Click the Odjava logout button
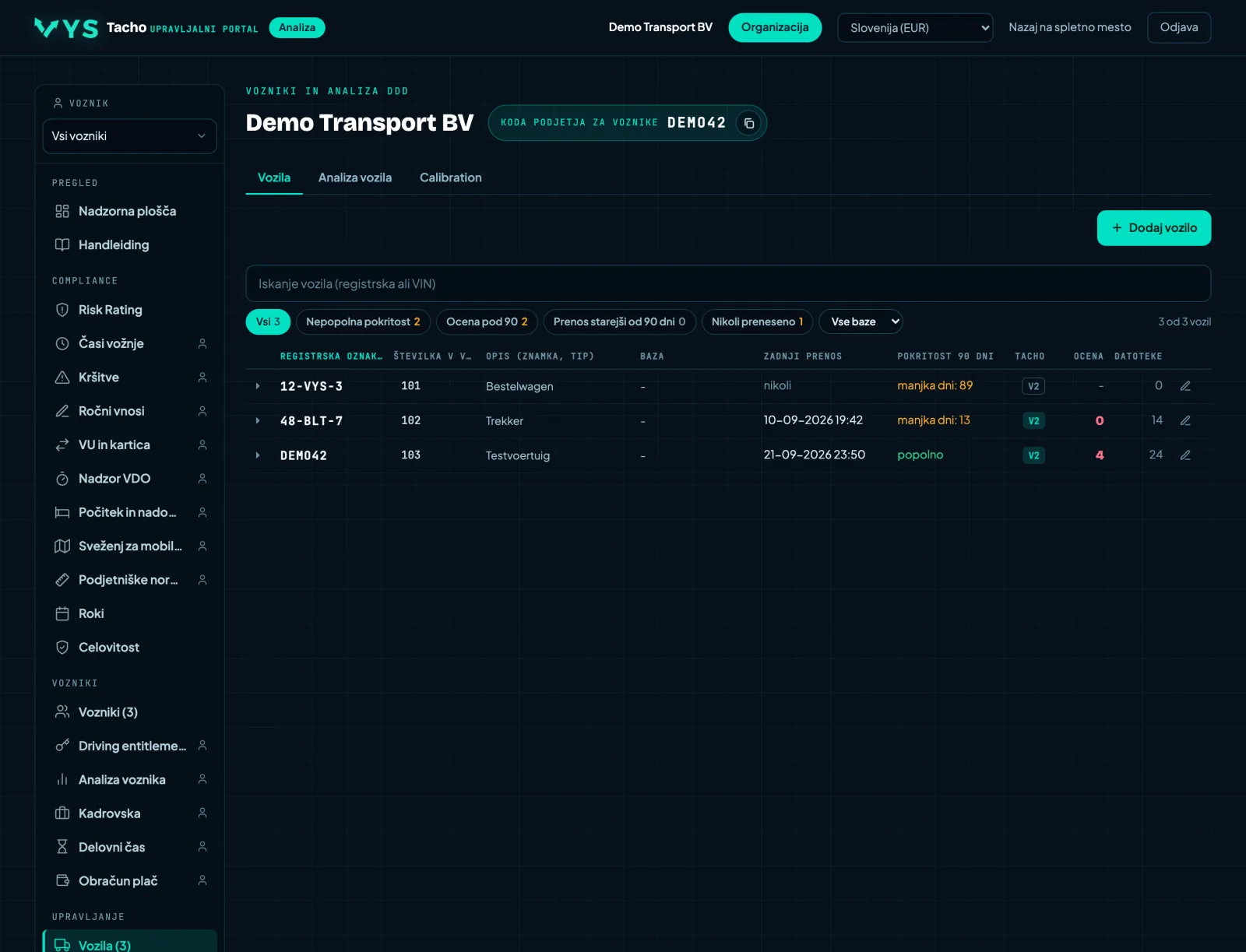Viewport: 1246px width, 952px height. 1179,27
